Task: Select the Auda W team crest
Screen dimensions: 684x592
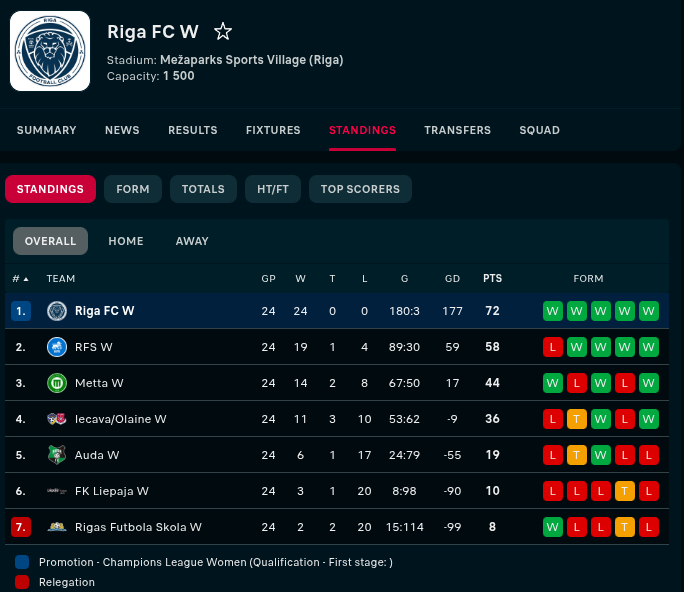Action: (x=57, y=455)
